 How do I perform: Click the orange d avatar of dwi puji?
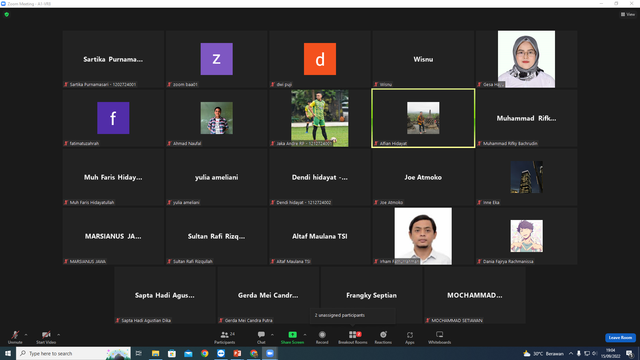point(320,59)
